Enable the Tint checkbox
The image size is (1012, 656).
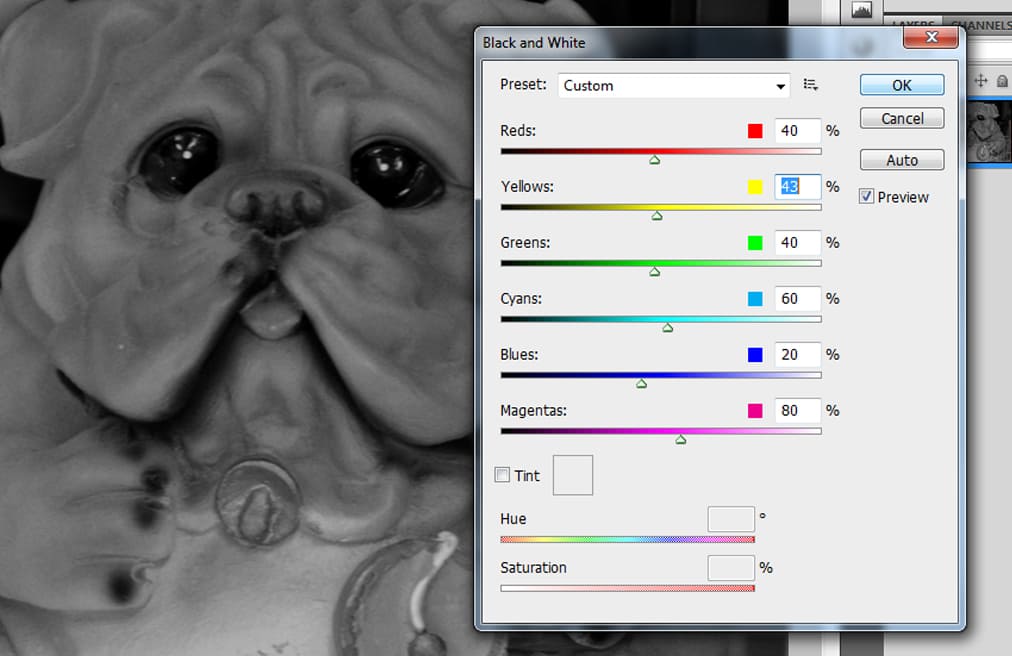(503, 475)
